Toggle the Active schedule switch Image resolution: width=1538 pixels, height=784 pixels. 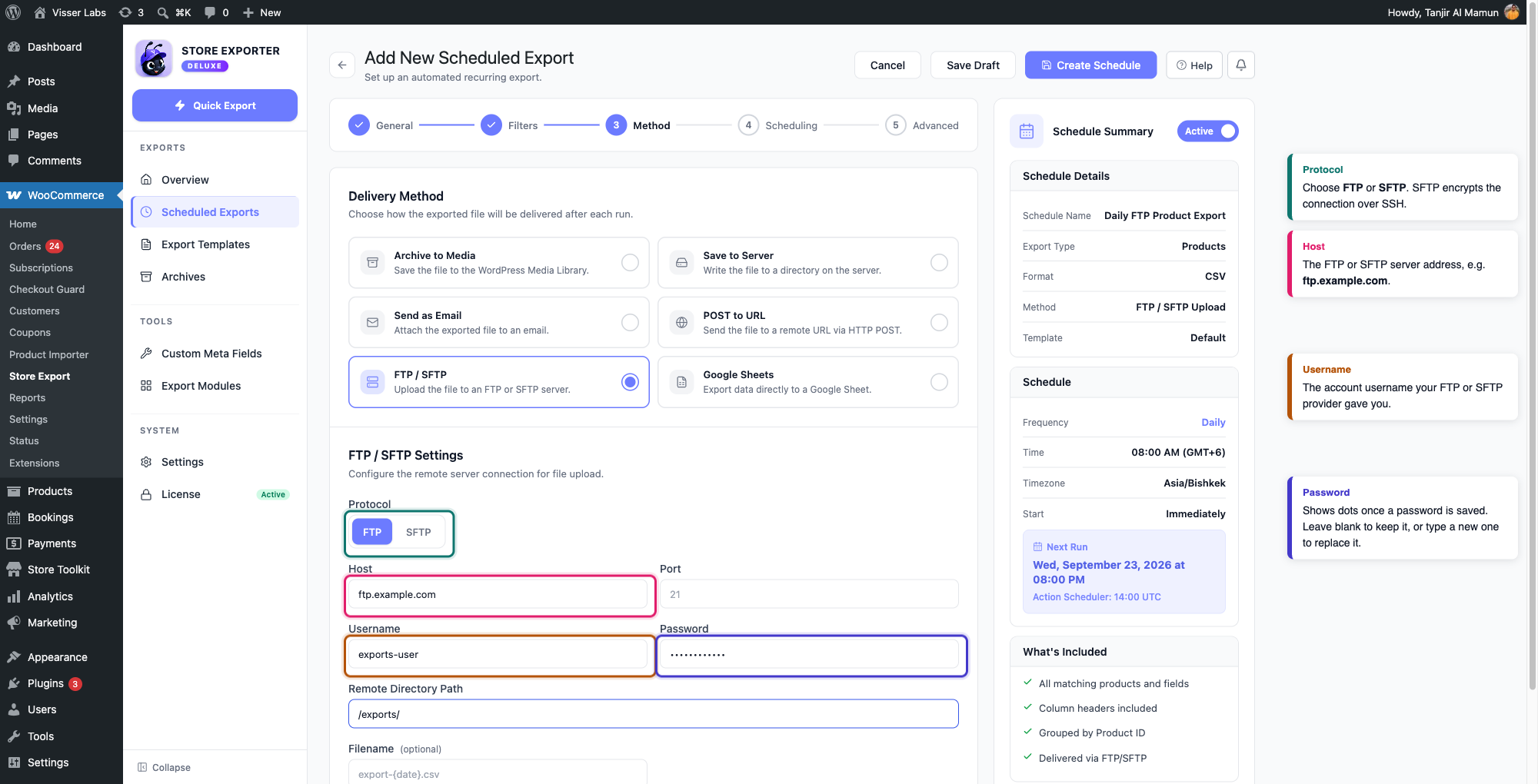pyautogui.click(x=1207, y=131)
